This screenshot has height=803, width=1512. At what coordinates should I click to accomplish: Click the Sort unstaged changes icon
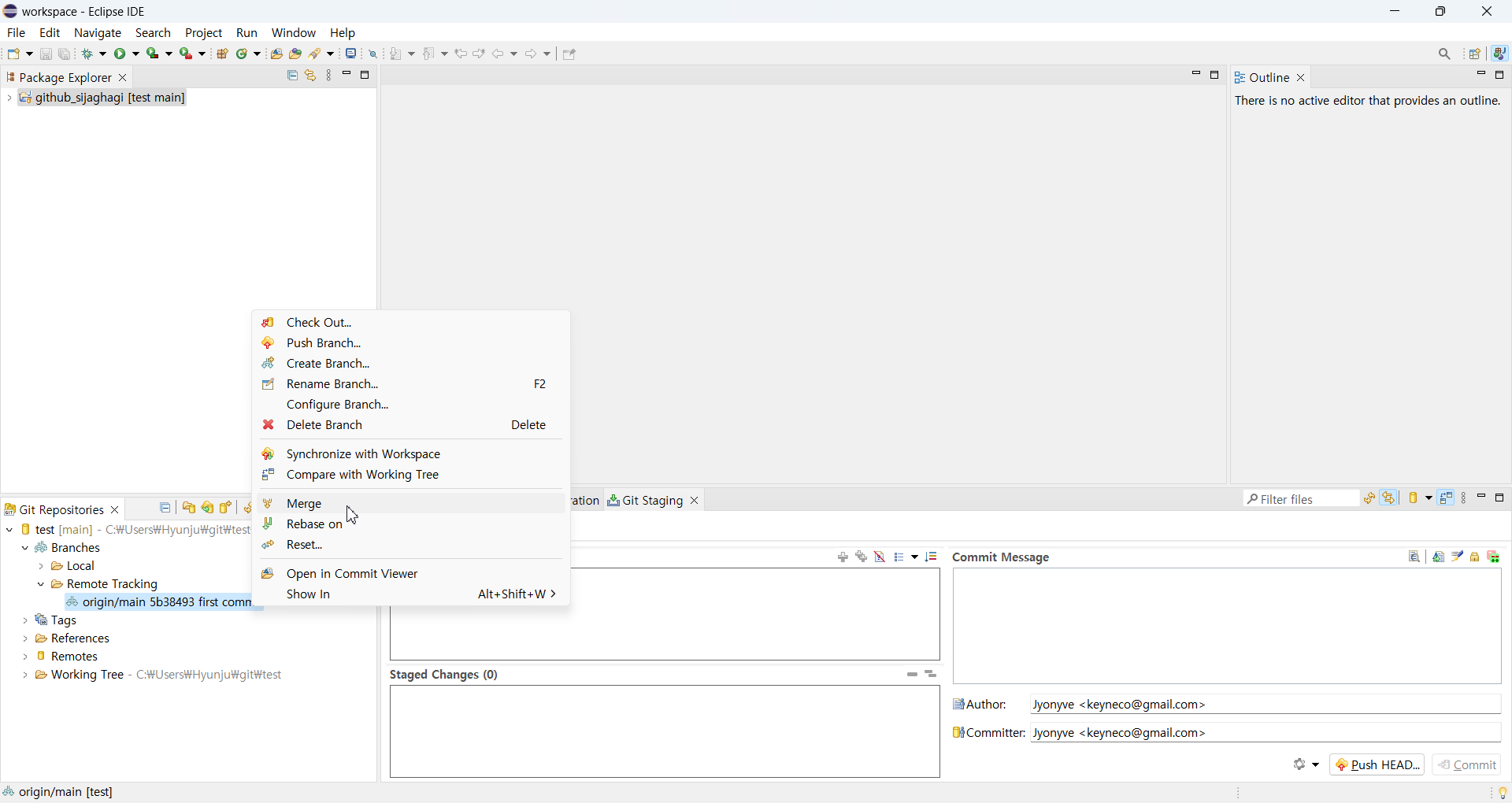click(x=932, y=557)
